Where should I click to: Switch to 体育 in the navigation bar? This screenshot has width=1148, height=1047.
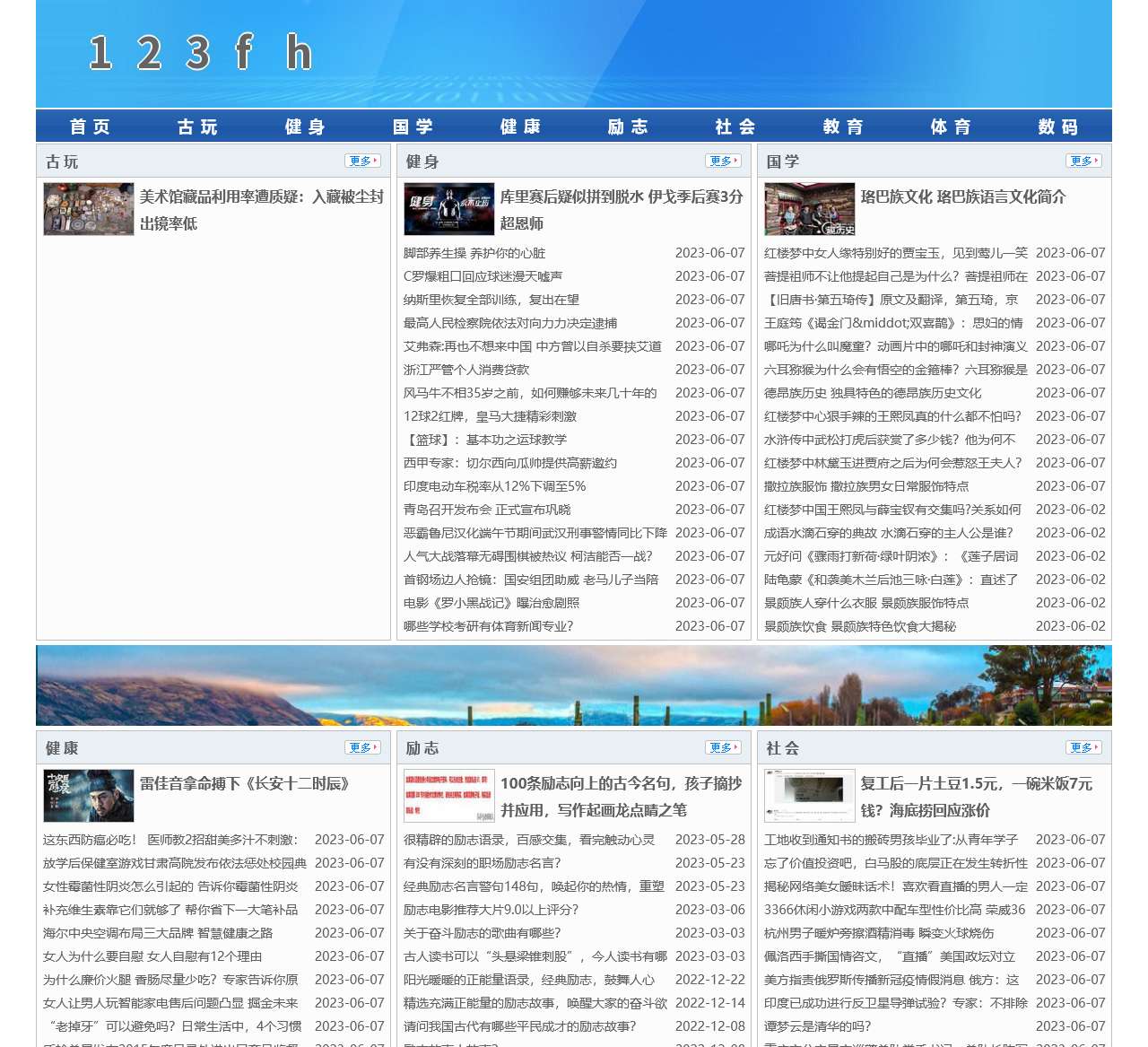pyautogui.click(x=951, y=127)
